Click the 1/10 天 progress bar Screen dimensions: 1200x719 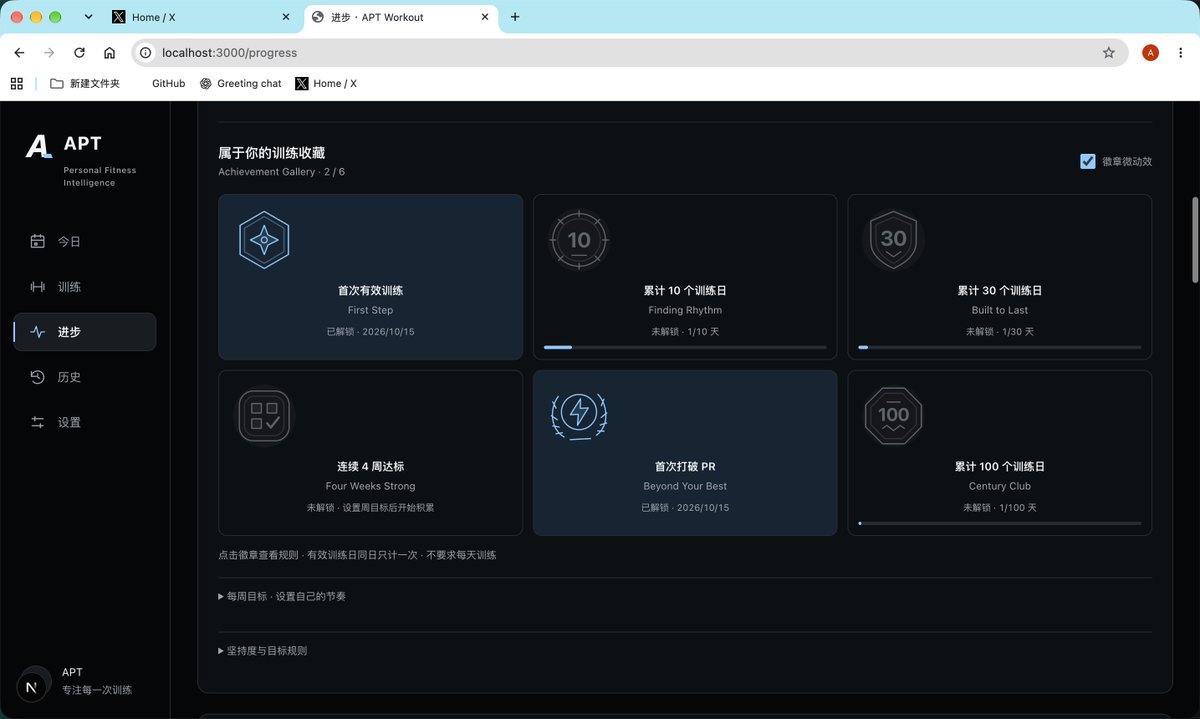[x=685, y=347]
